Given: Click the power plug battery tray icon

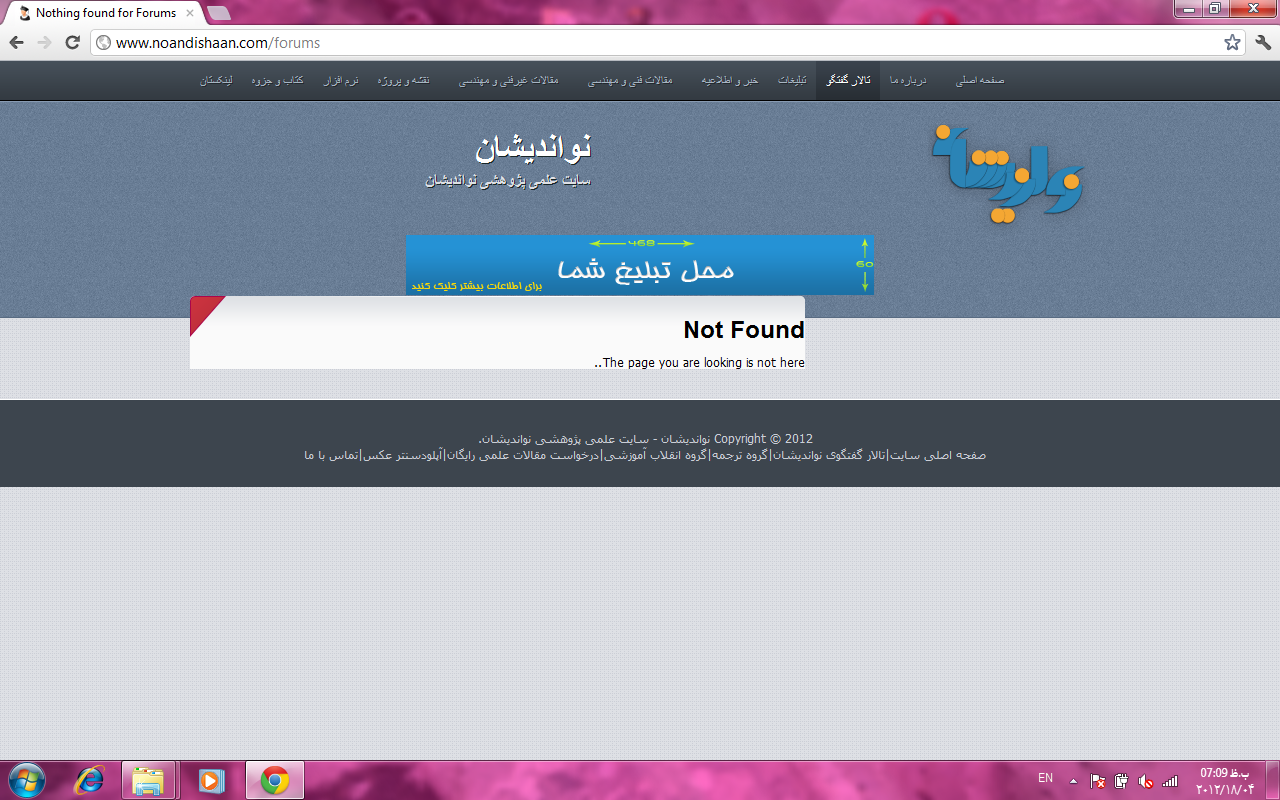Looking at the screenshot, I should click(1121, 781).
